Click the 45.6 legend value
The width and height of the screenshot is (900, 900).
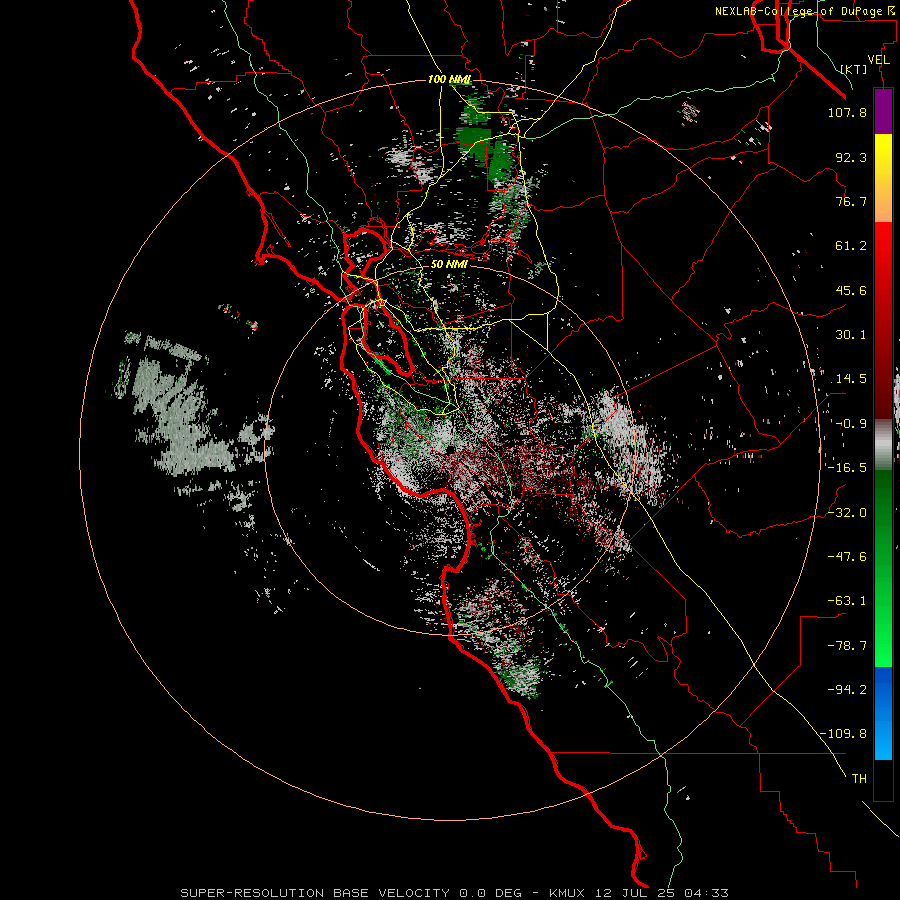pos(851,290)
